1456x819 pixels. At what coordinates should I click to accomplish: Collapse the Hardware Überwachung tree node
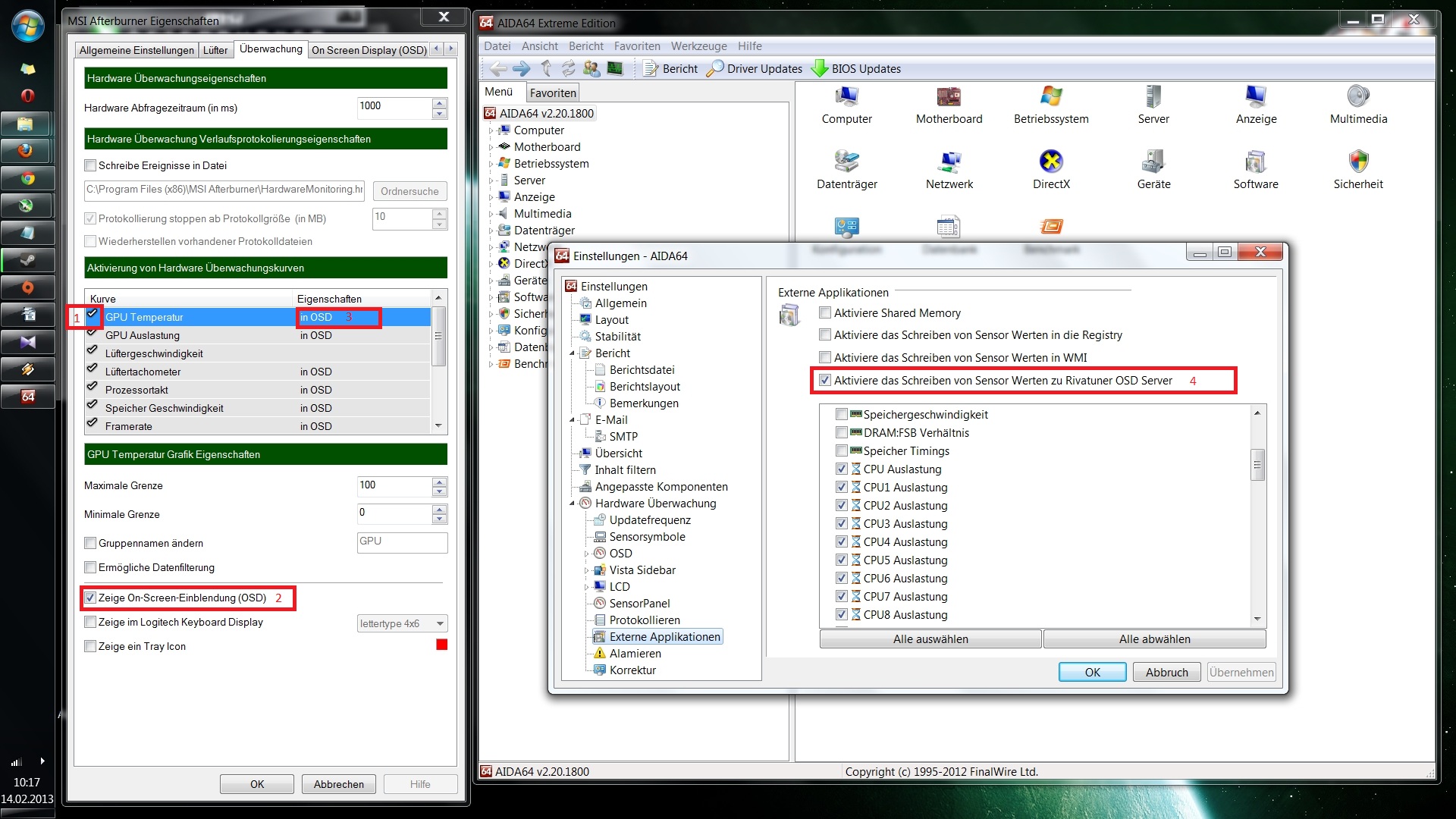pos(573,504)
